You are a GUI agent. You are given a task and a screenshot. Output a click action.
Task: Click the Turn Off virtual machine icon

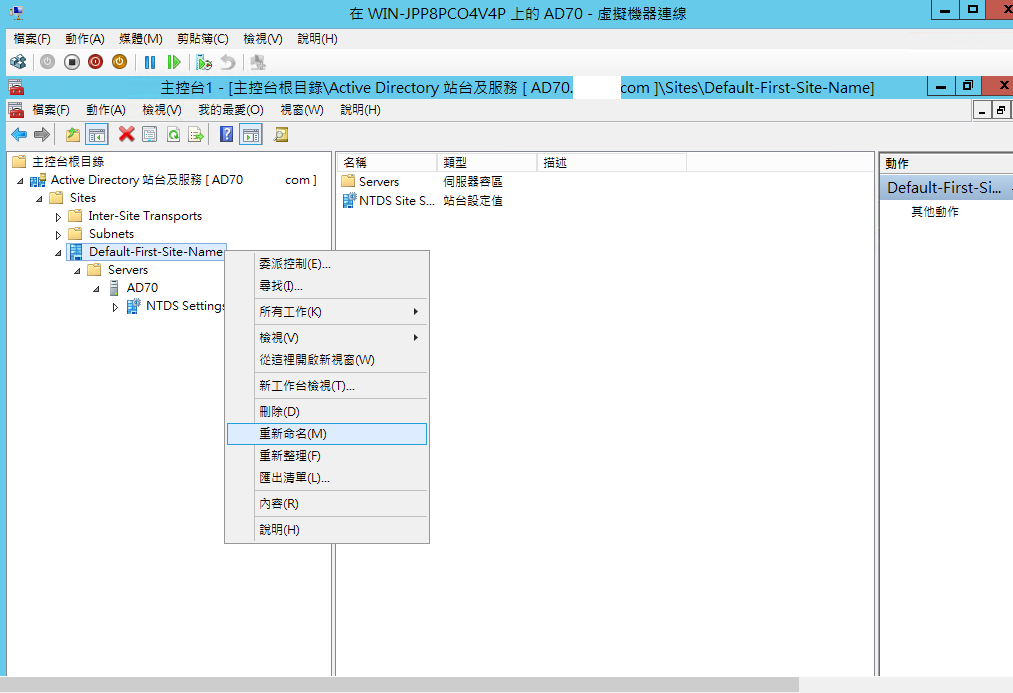pos(72,62)
